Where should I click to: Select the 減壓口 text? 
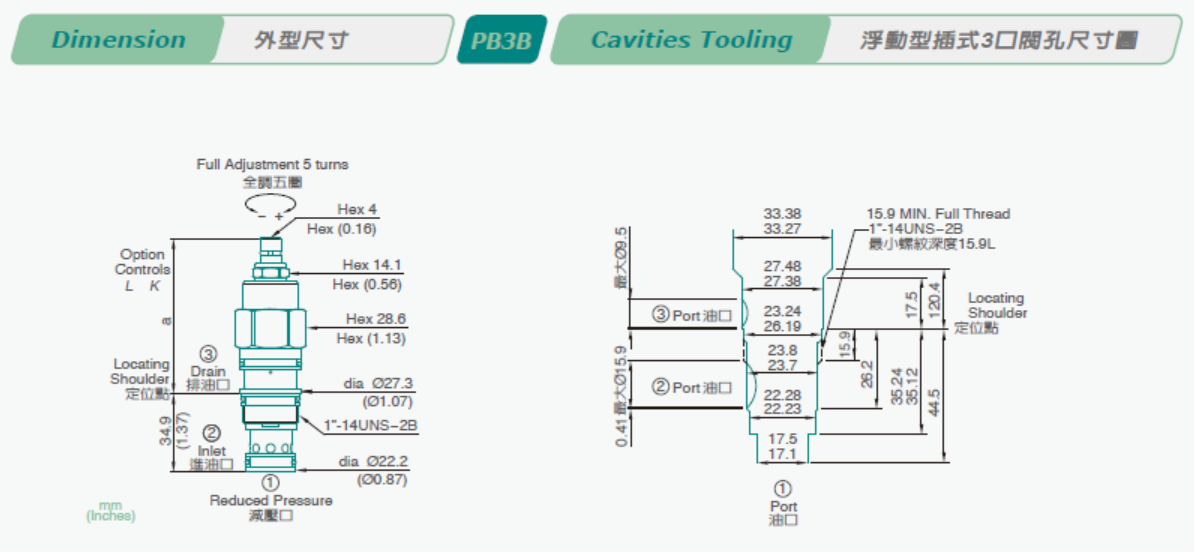(271, 516)
